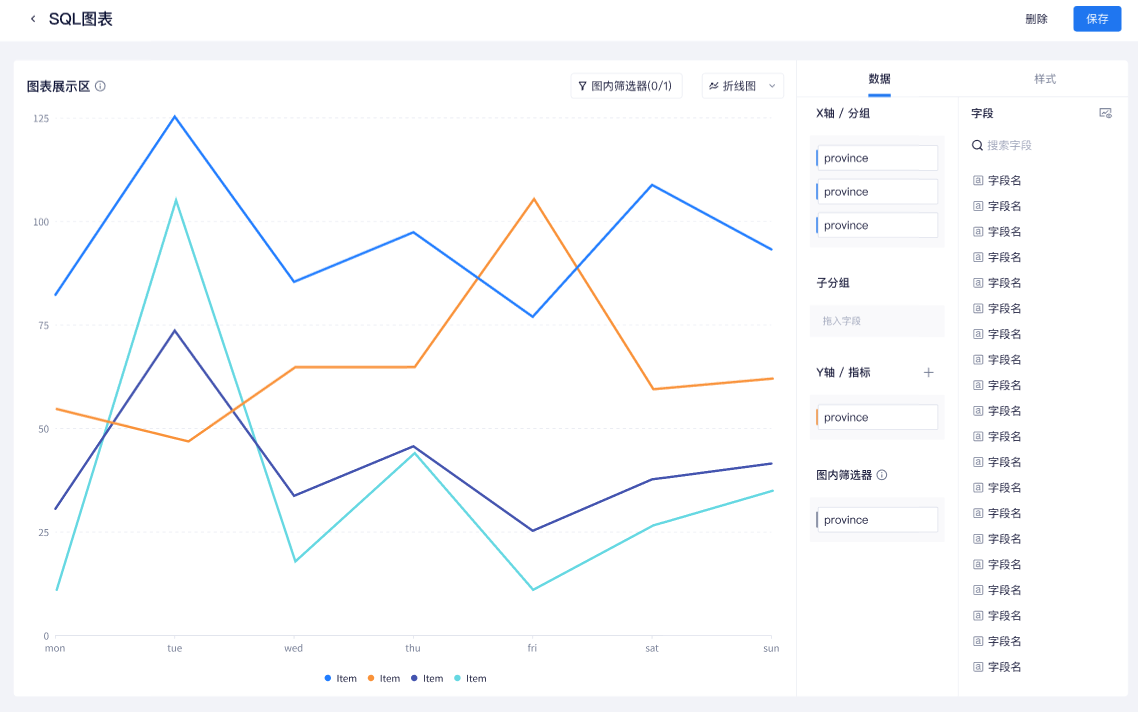Click the chart icon in the 字段 panel header
Viewport: 1138px width, 712px height.
[1105, 112]
